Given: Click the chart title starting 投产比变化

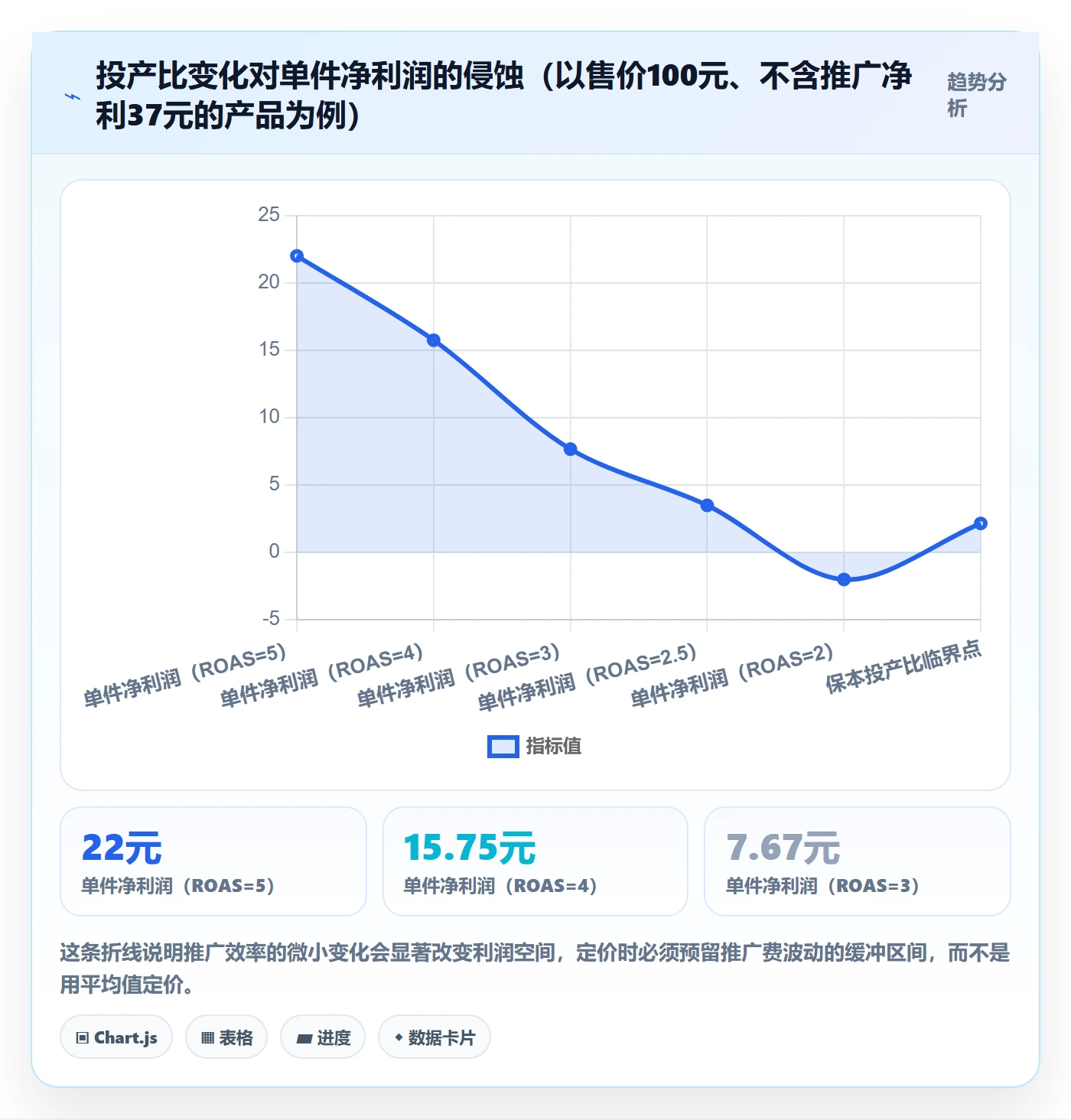Looking at the screenshot, I should (x=504, y=96).
